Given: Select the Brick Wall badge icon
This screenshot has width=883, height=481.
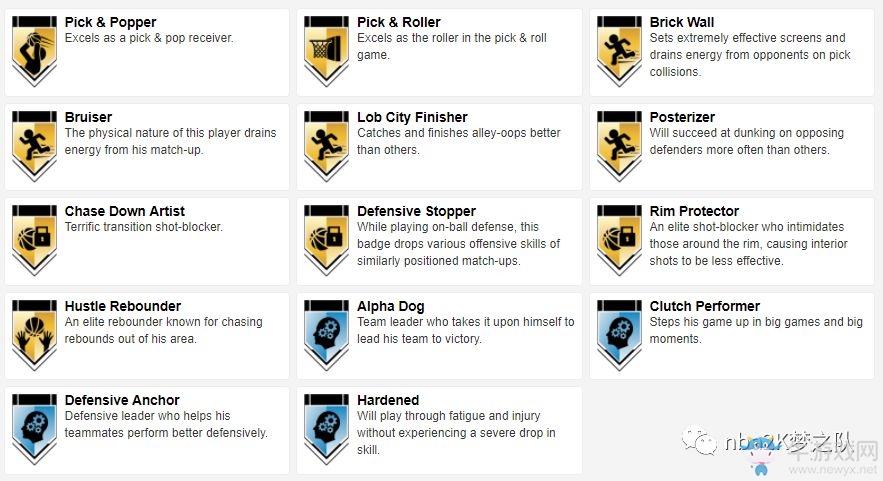Looking at the screenshot, I should 619,51.
